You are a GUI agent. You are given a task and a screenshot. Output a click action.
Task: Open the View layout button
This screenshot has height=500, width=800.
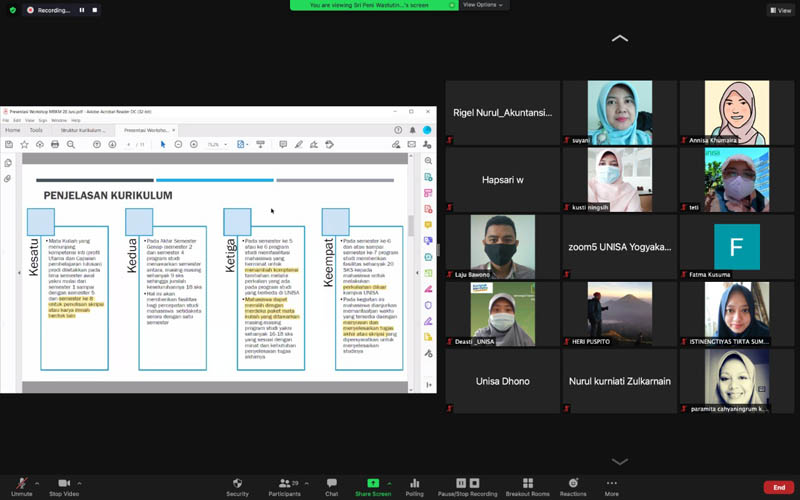pos(781,10)
